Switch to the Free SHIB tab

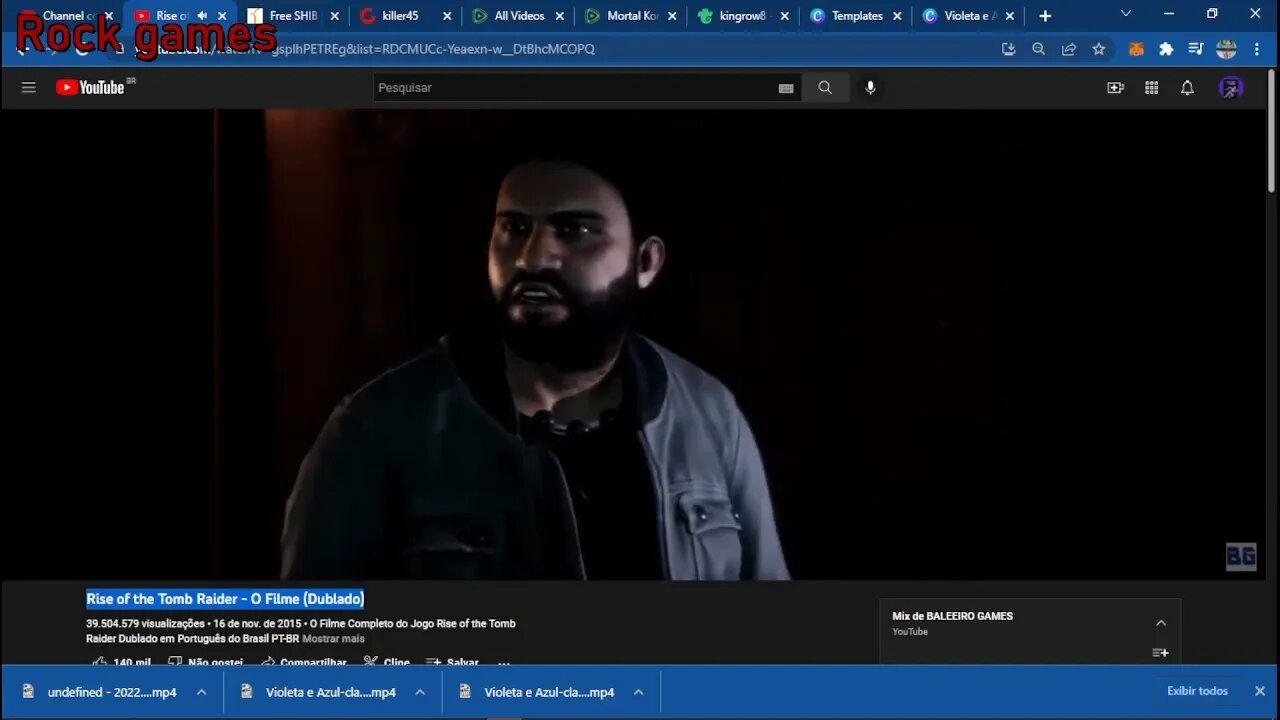point(292,16)
